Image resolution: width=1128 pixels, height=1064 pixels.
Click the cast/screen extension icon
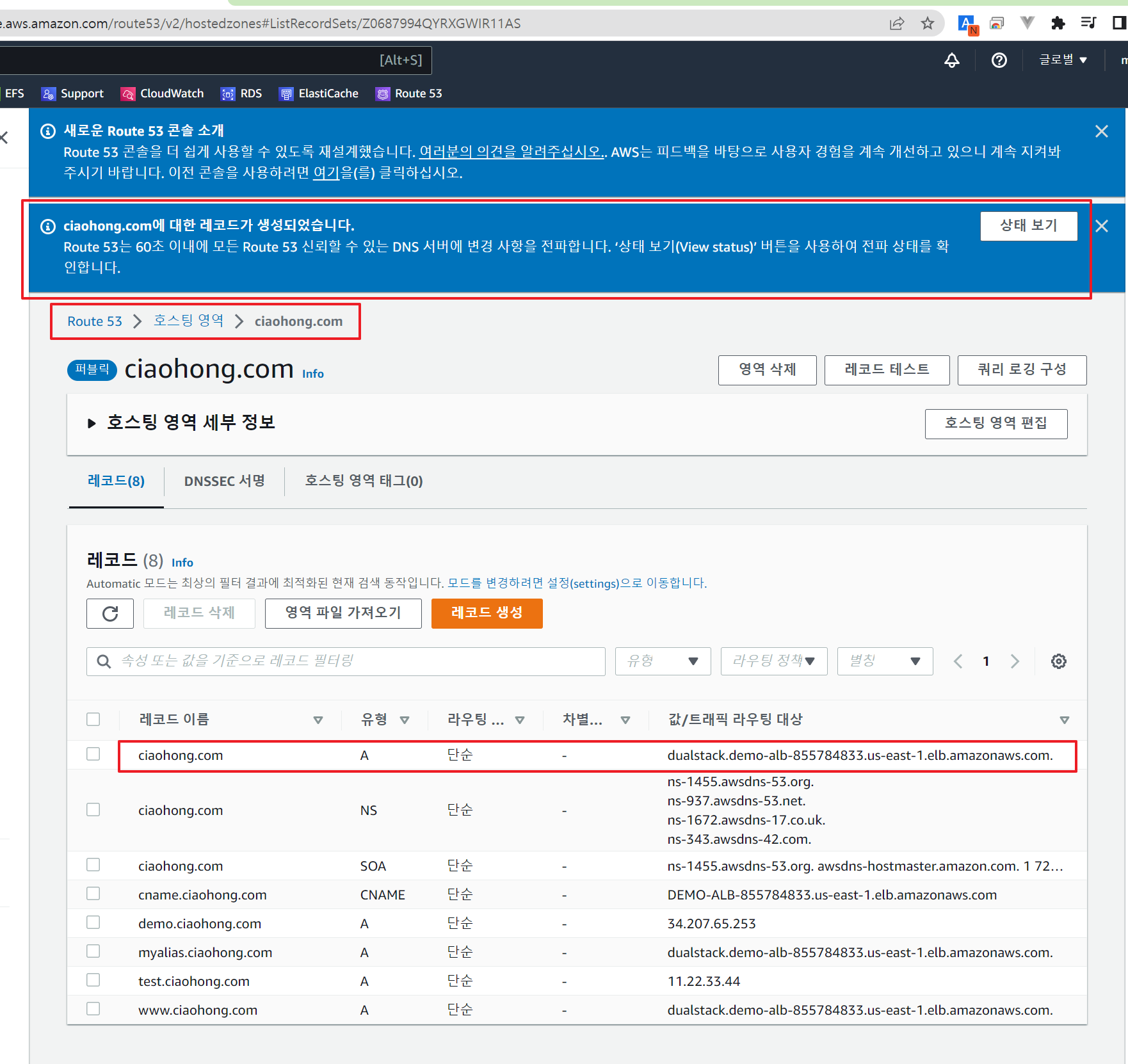pos(997,24)
